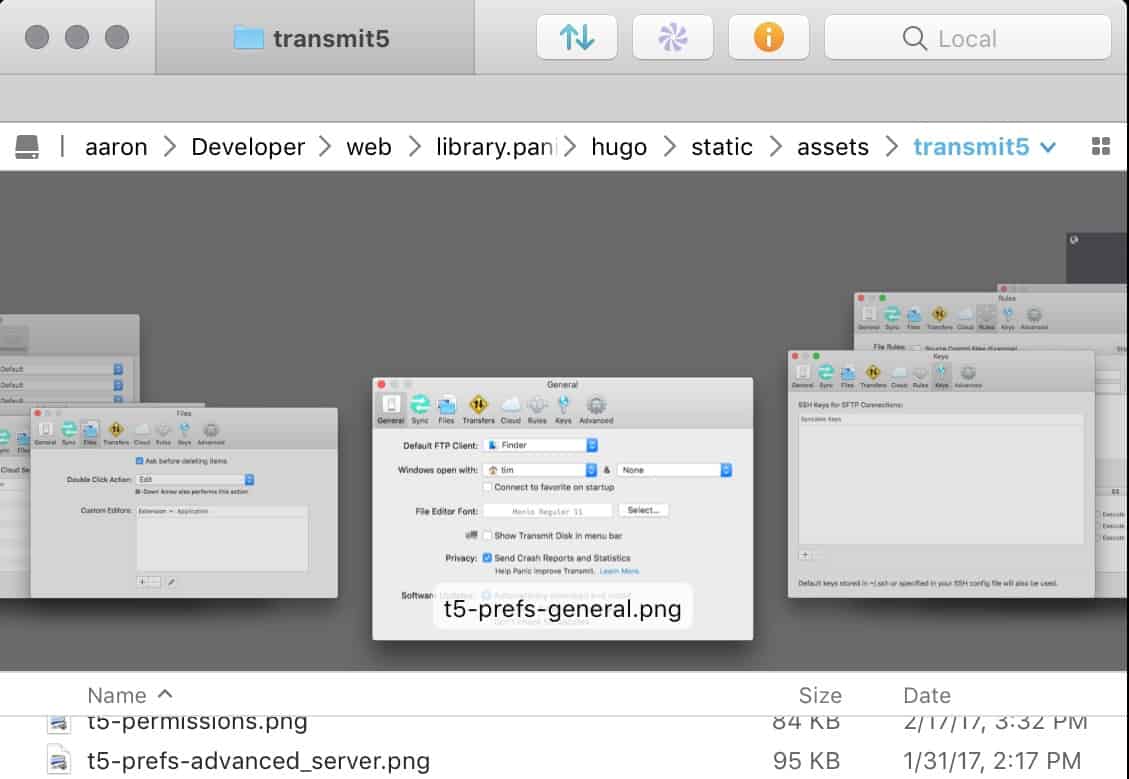Viewport: 1129px width, 779px height.
Task: Click the 1/31/17, 2:17 PM date cell
Action: (x=992, y=761)
